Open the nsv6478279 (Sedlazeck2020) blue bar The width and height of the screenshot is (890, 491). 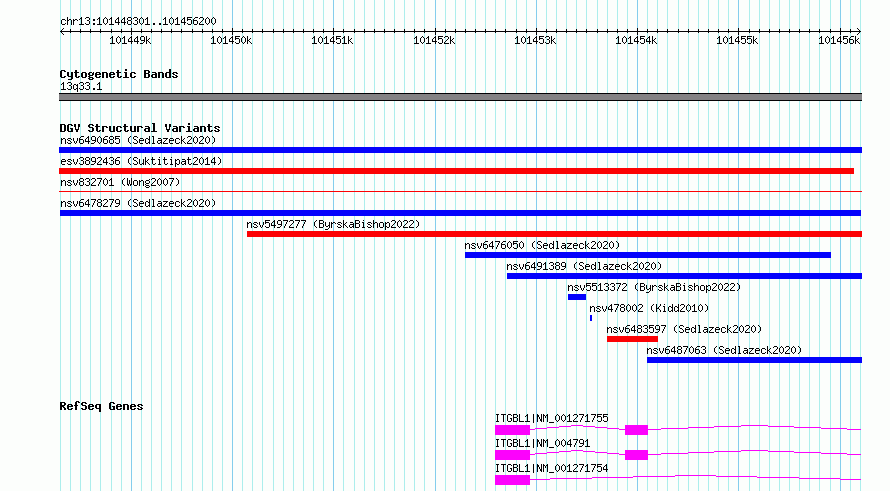tap(460, 213)
